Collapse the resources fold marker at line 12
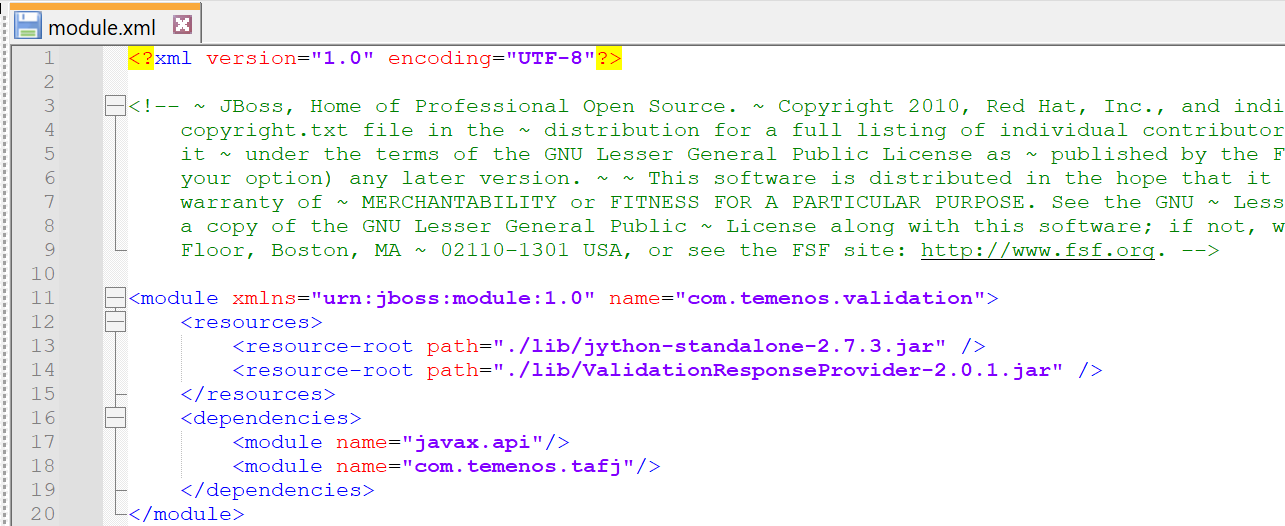The height and width of the screenshot is (526, 1285). (116, 322)
